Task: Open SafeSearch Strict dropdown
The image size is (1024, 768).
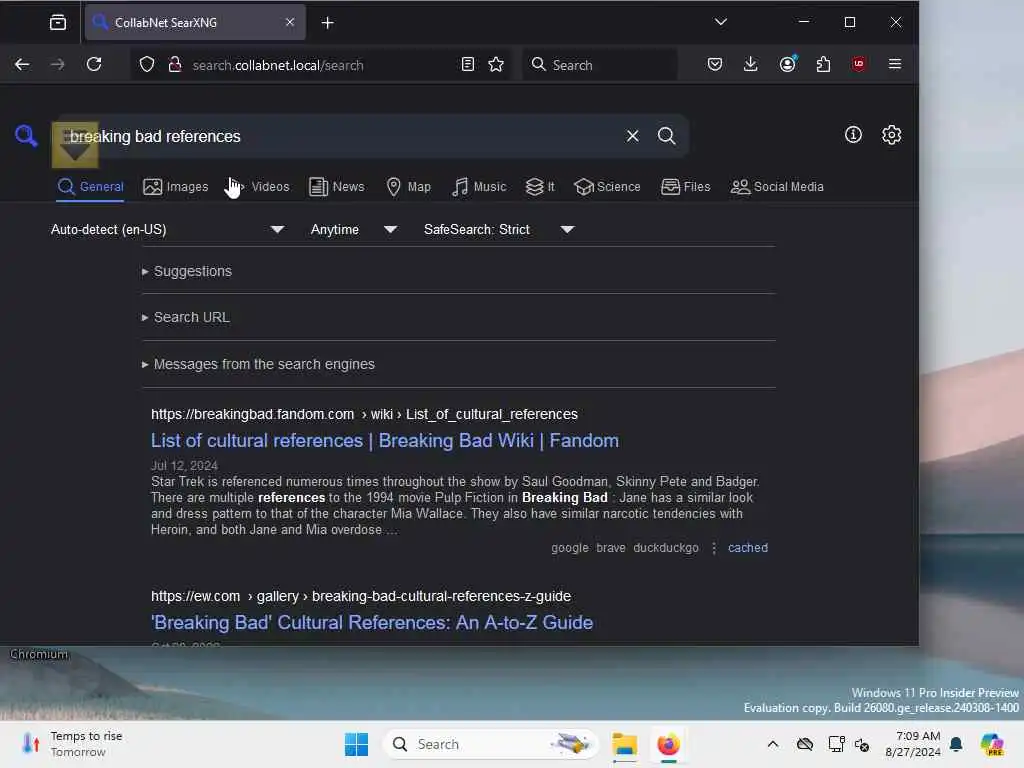Action: pos(499,229)
